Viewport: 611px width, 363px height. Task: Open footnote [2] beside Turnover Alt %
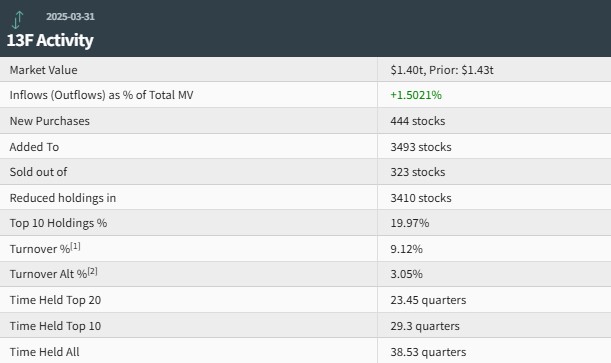coord(92,271)
